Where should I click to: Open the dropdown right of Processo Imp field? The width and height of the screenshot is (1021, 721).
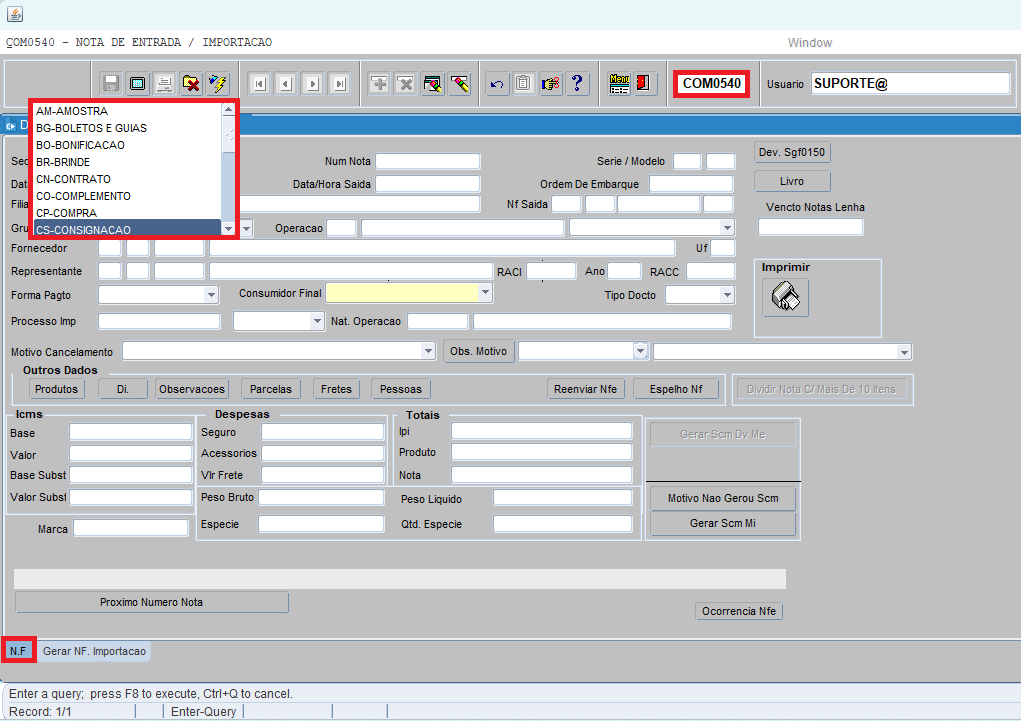(316, 321)
